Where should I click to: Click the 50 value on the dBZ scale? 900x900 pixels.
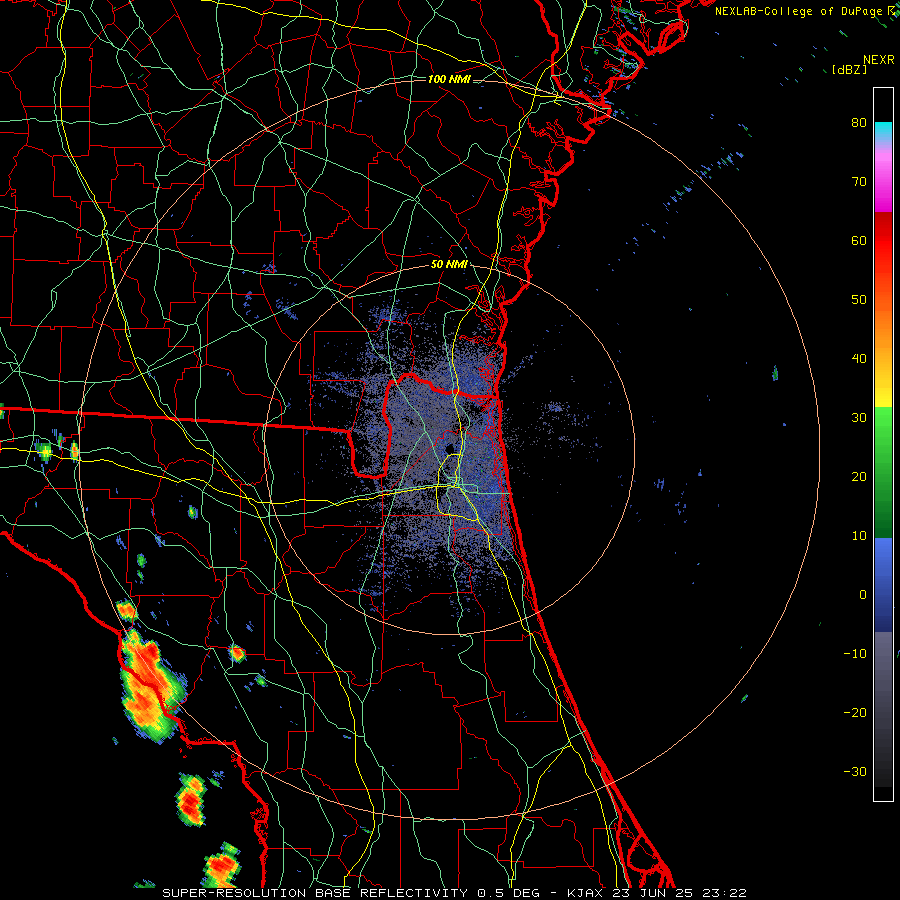click(859, 300)
